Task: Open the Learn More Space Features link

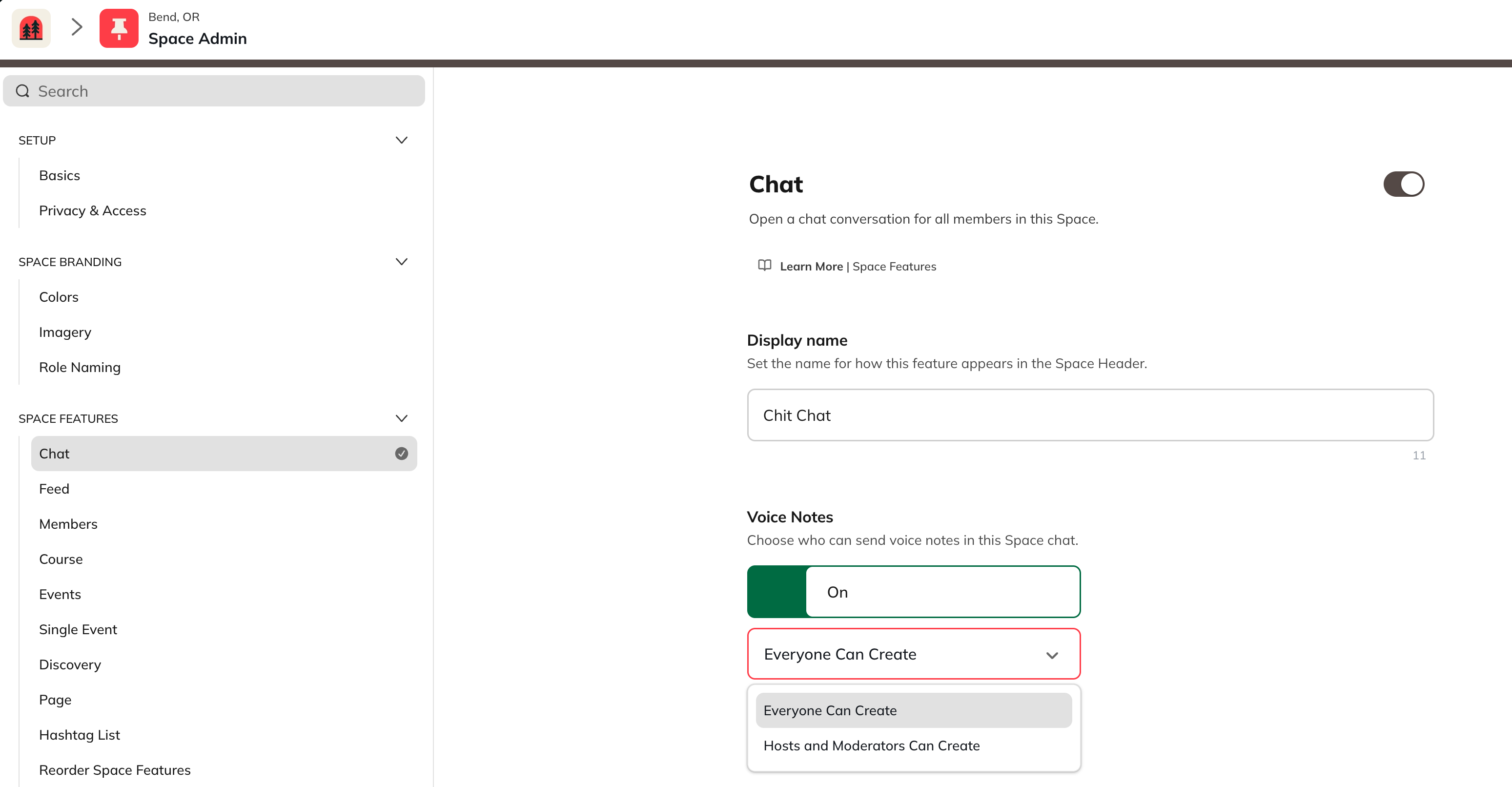Action: click(x=858, y=267)
